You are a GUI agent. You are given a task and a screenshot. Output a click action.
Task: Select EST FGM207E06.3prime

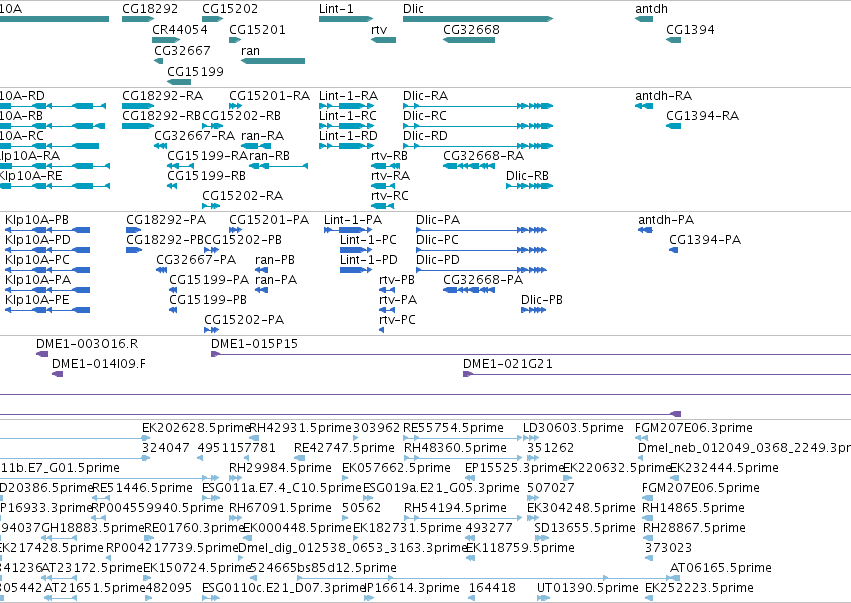point(694,428)
